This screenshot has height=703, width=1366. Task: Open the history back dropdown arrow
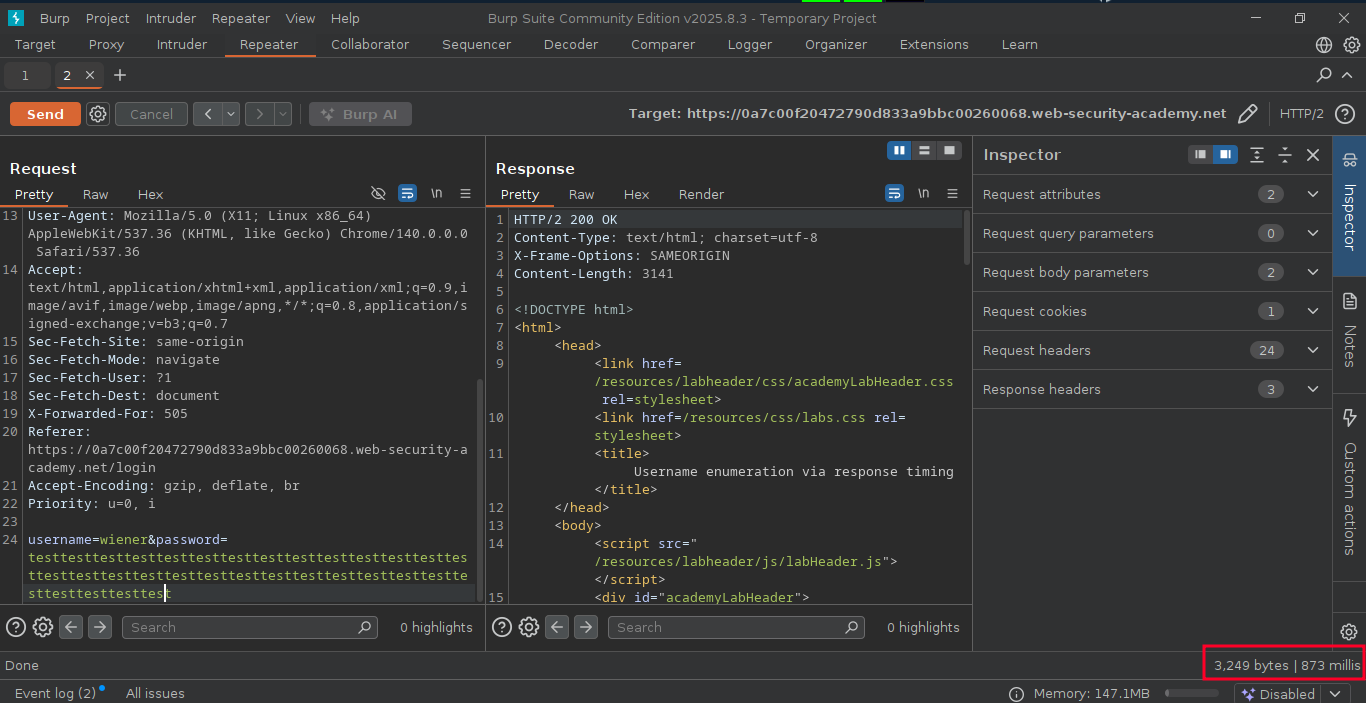tap(231, 114)
